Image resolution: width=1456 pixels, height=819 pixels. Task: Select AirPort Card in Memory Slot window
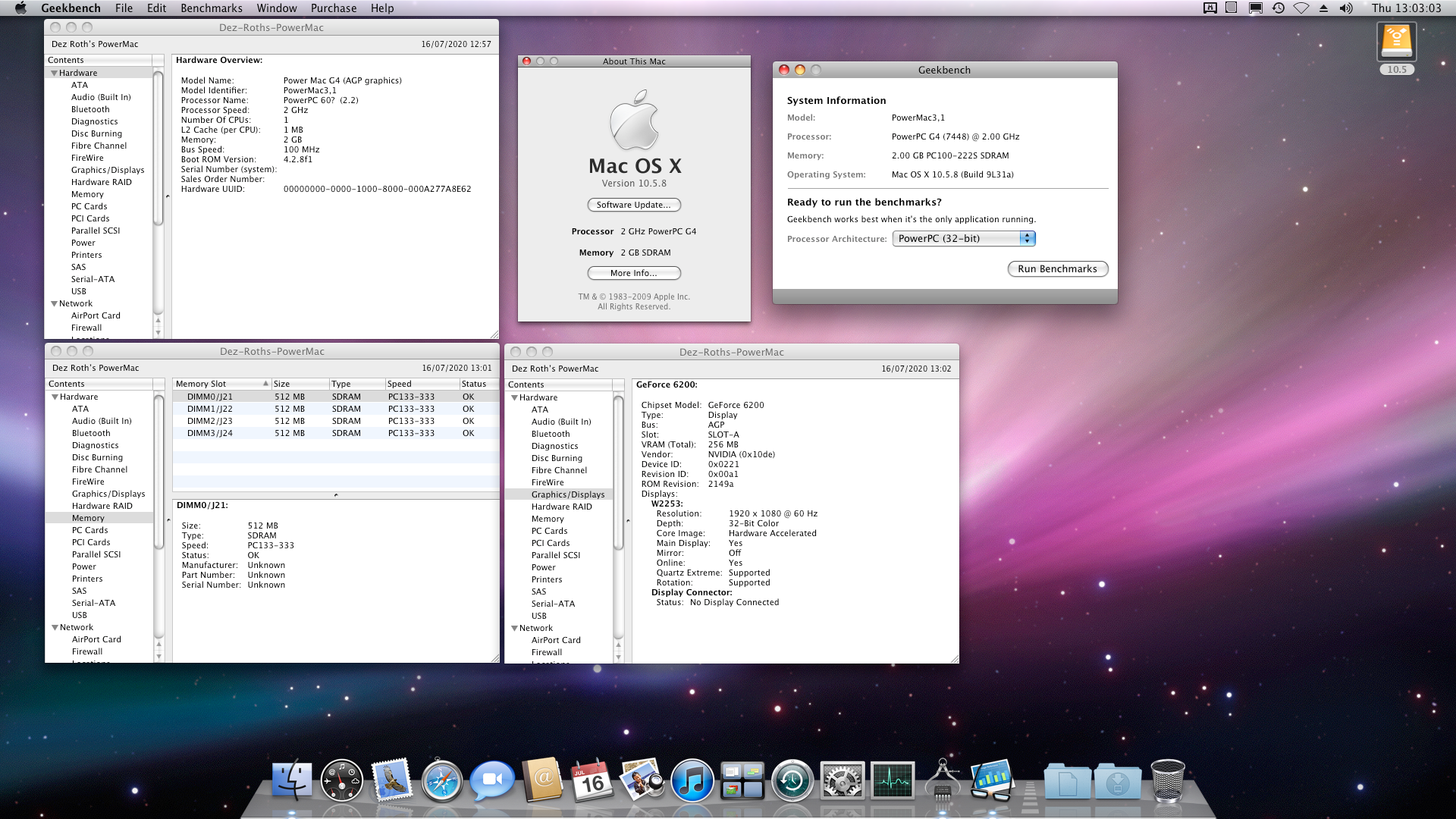96,640
